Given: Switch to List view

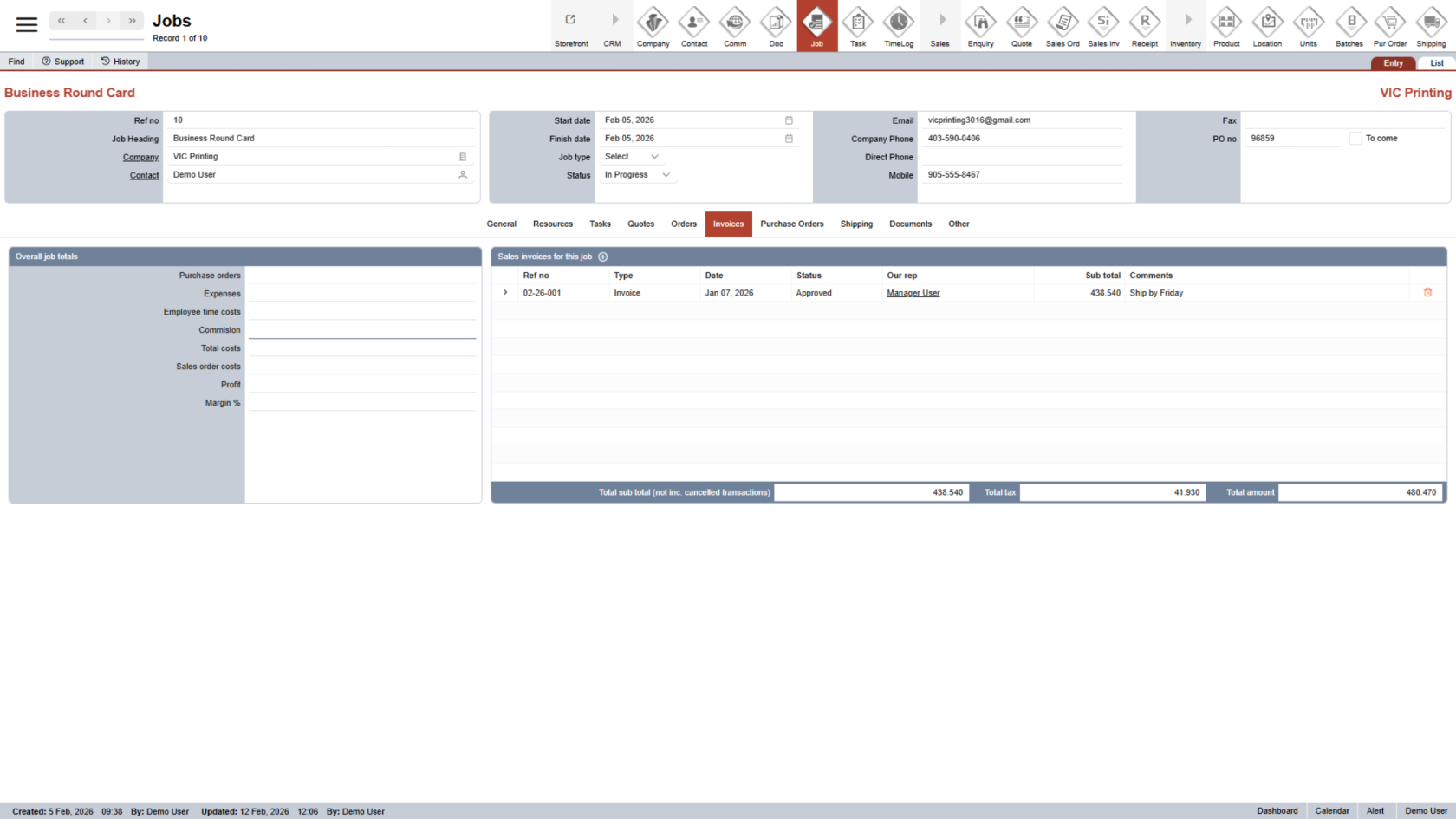Looking at the screenshot, I should (1436, 63).
